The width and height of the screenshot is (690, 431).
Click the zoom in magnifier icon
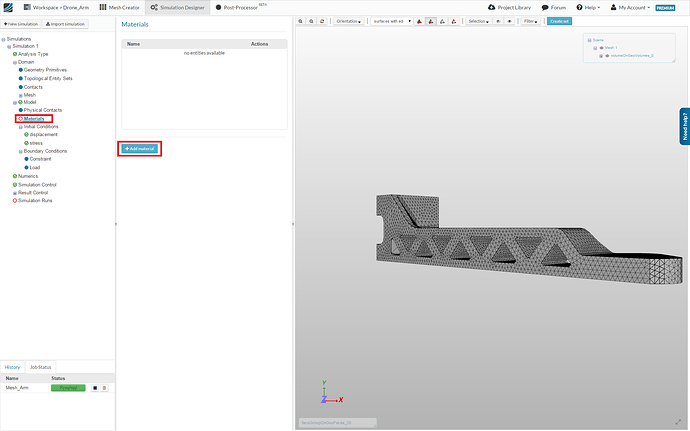click(302, 21)
